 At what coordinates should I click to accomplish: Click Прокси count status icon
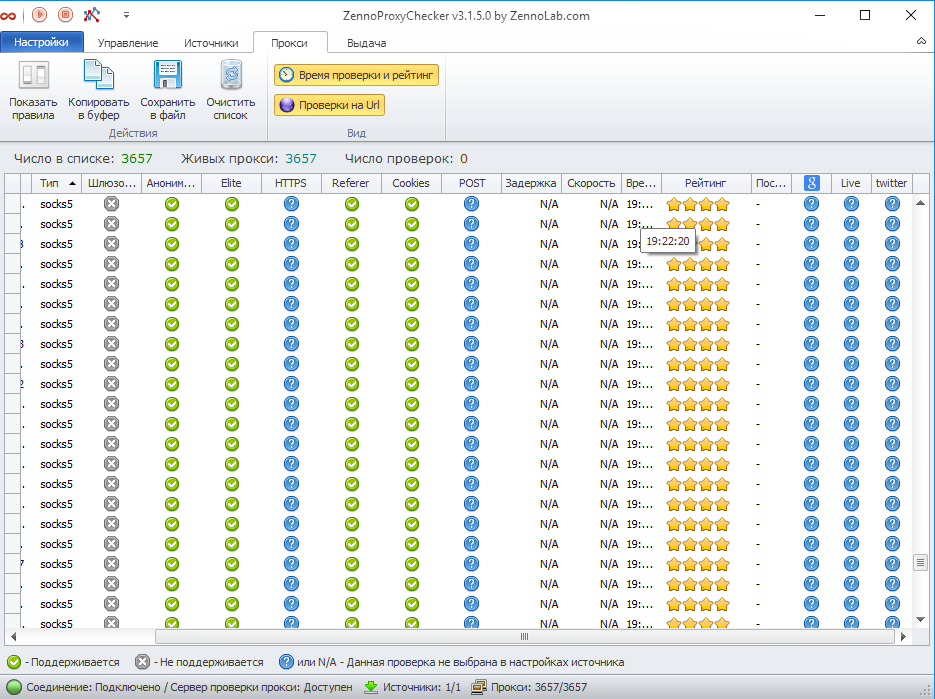[479, 687]
